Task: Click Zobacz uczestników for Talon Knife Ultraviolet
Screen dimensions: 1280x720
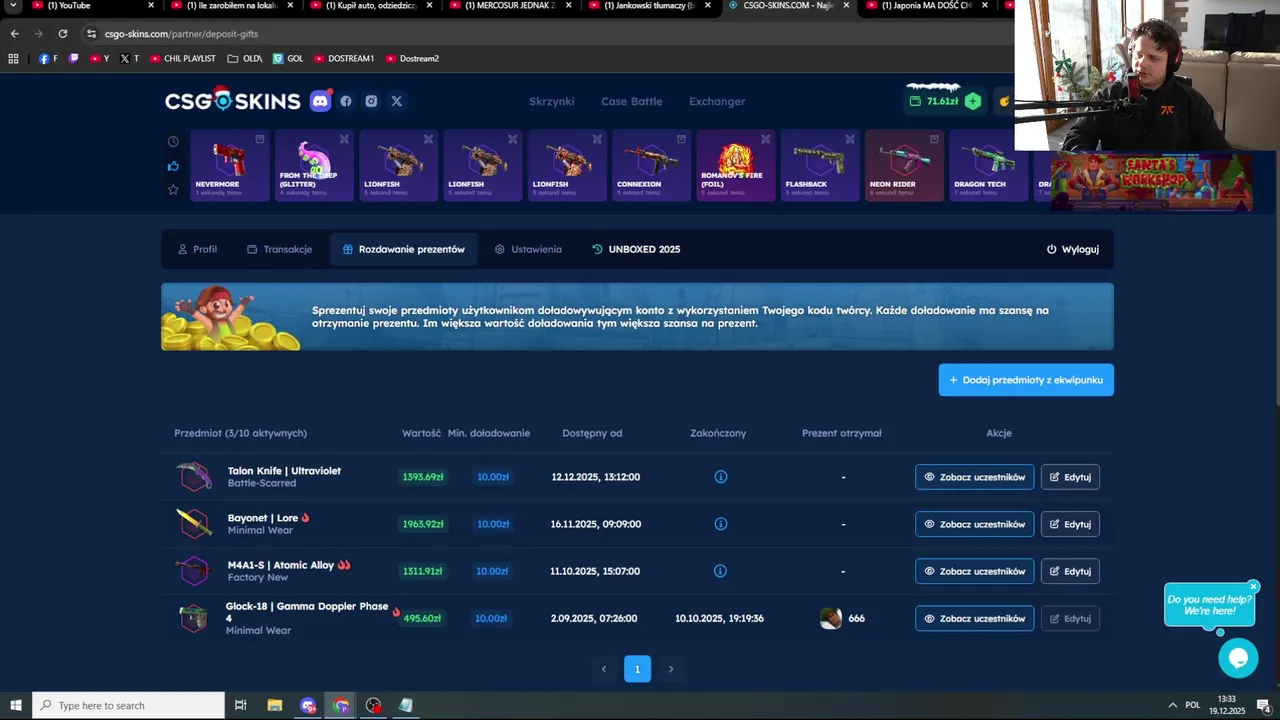Action: [975, 477]
